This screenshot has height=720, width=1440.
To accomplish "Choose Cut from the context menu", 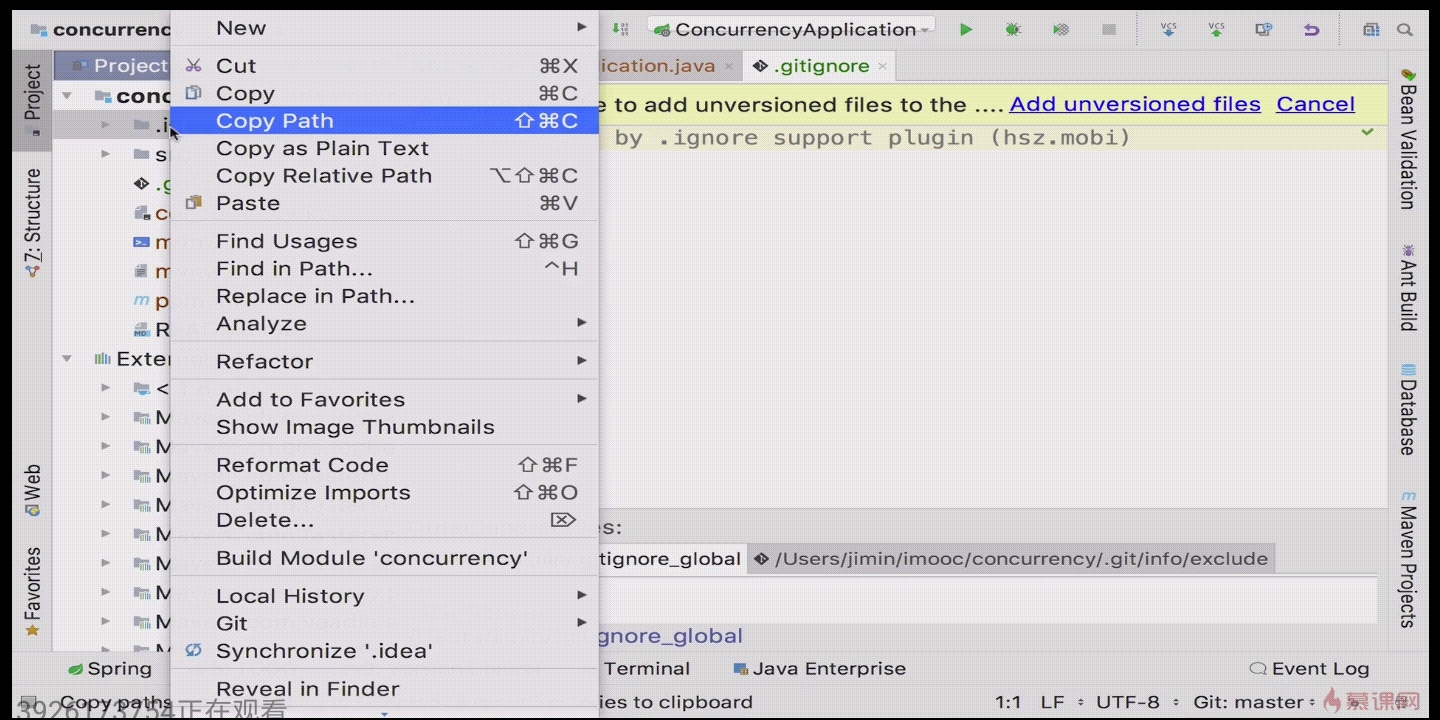I will click(x=385, y=66).
